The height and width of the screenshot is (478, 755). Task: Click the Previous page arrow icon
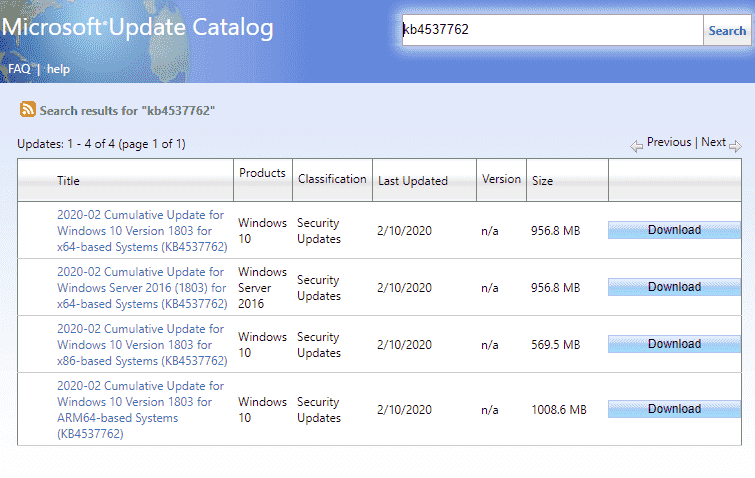pos(636,146)
